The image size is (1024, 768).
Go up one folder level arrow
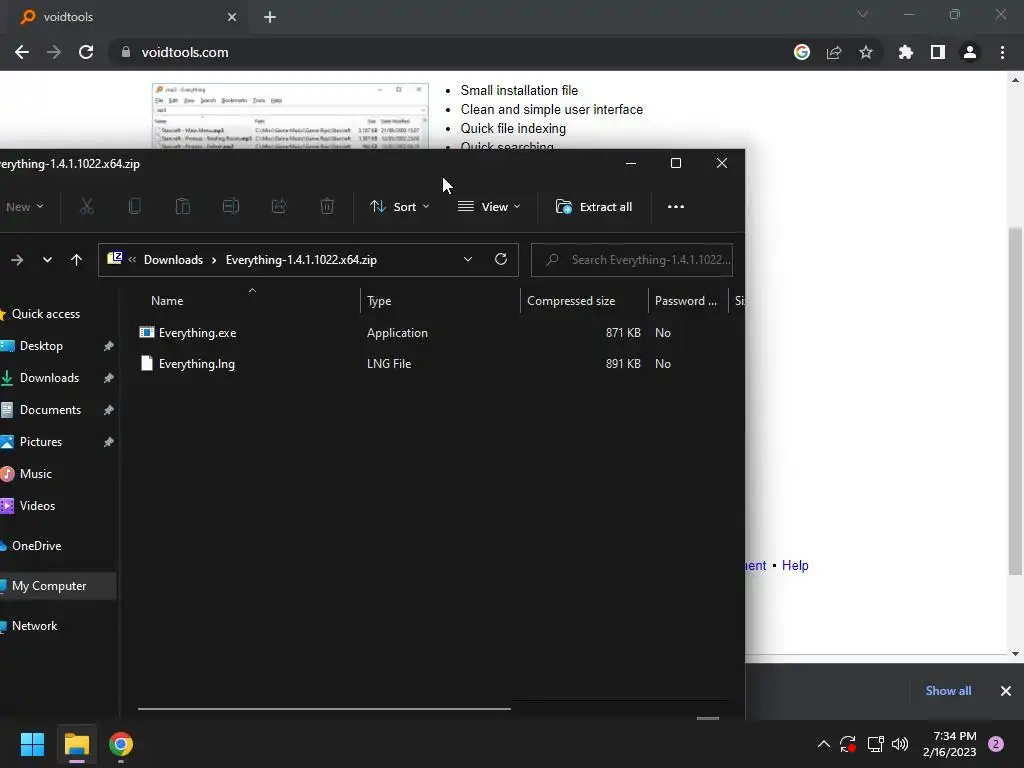coord(76,260)
